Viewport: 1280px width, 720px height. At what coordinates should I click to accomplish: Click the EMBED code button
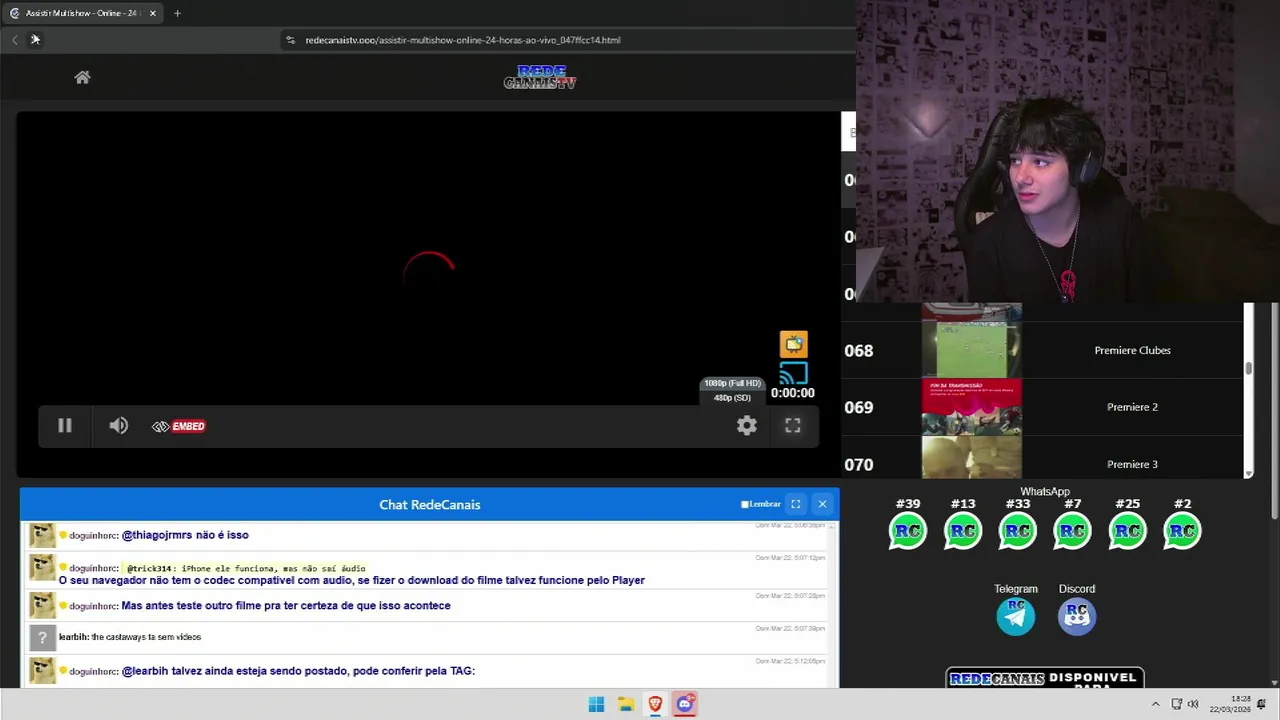179,426
